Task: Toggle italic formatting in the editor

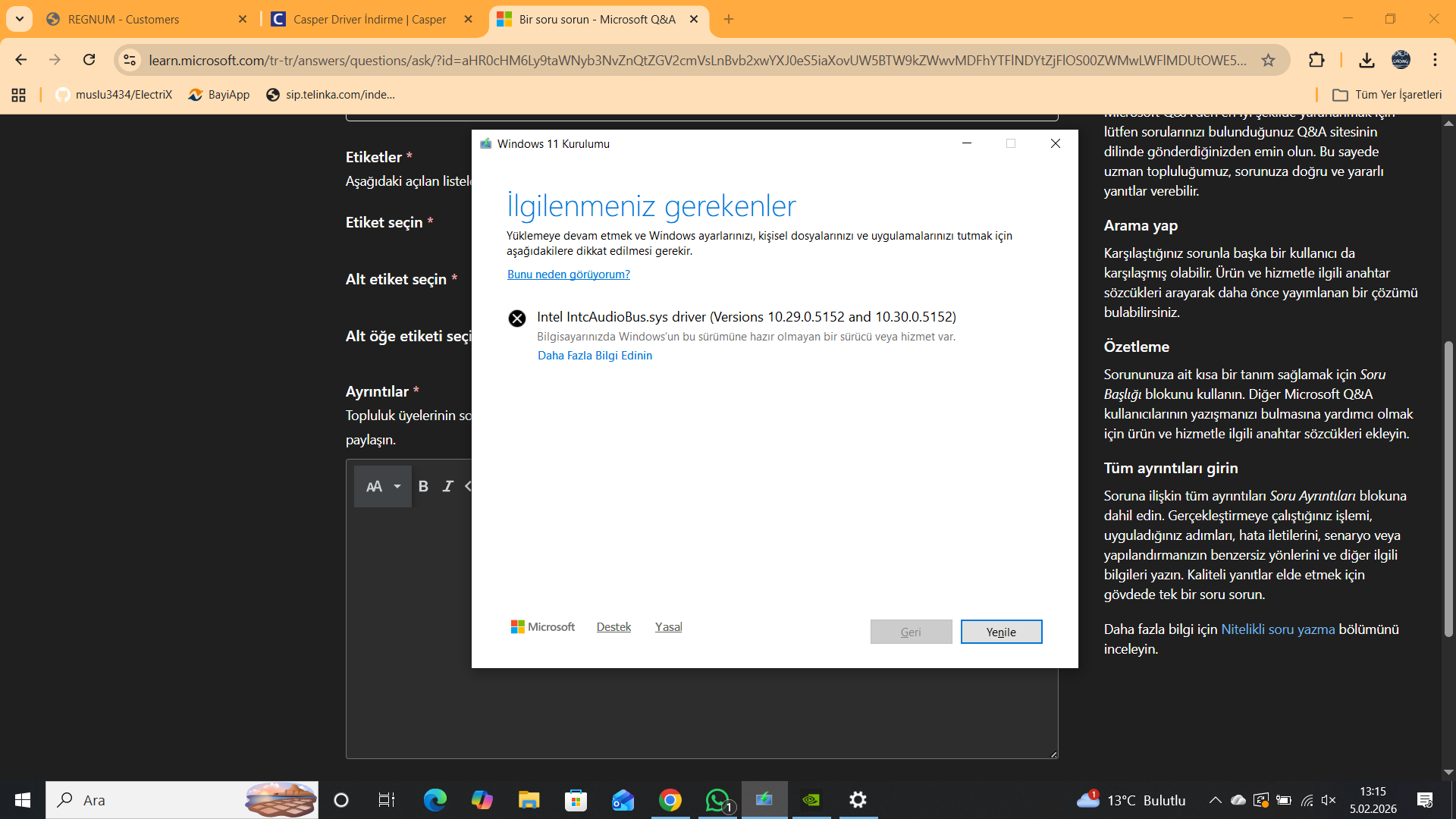Action: click(x=448, y=487)
